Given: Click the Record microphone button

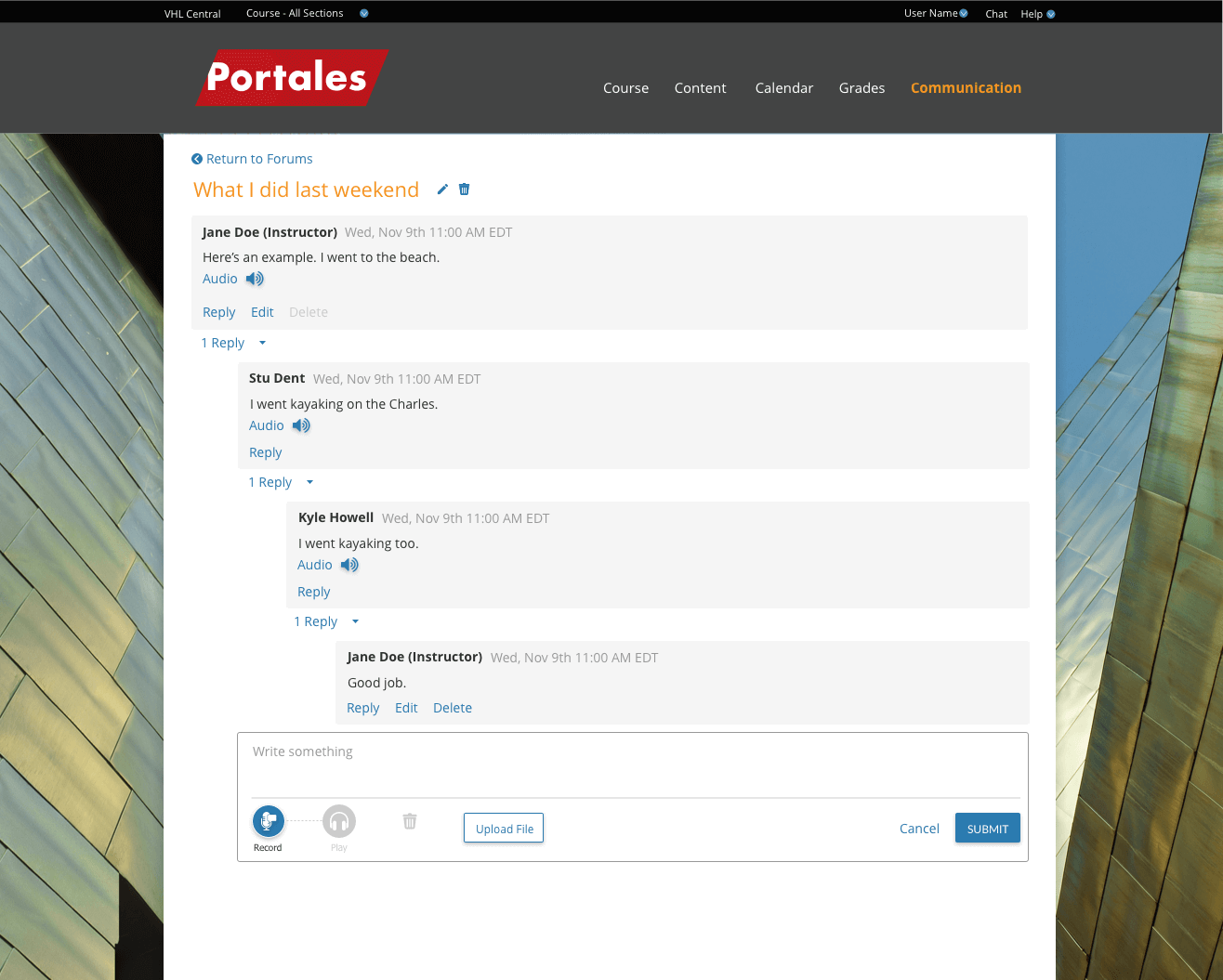Looking at the screenshot, I should 269,821.
